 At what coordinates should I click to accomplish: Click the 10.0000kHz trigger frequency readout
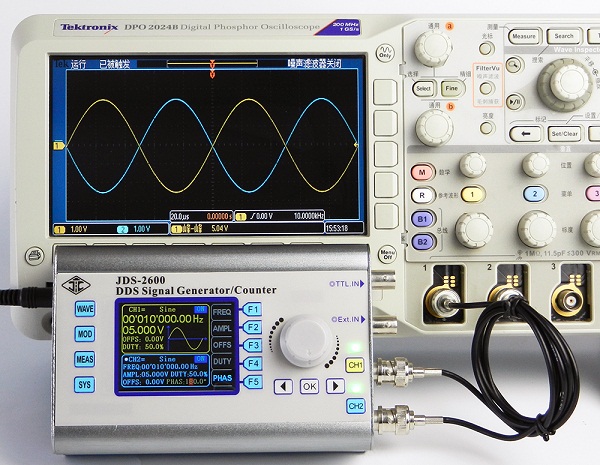point(309,216)
